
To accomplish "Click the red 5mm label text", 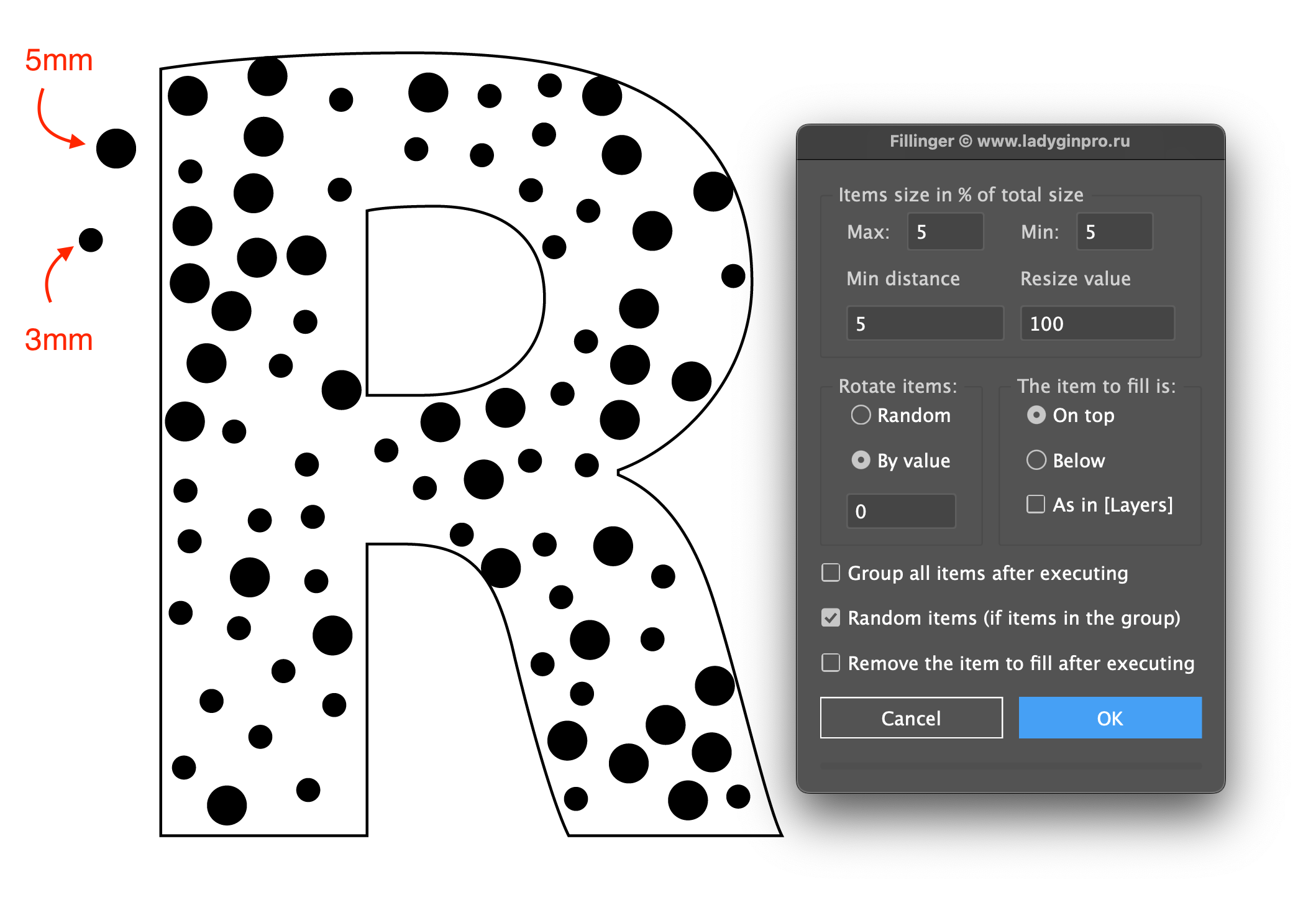I will [x=58, y=61].
